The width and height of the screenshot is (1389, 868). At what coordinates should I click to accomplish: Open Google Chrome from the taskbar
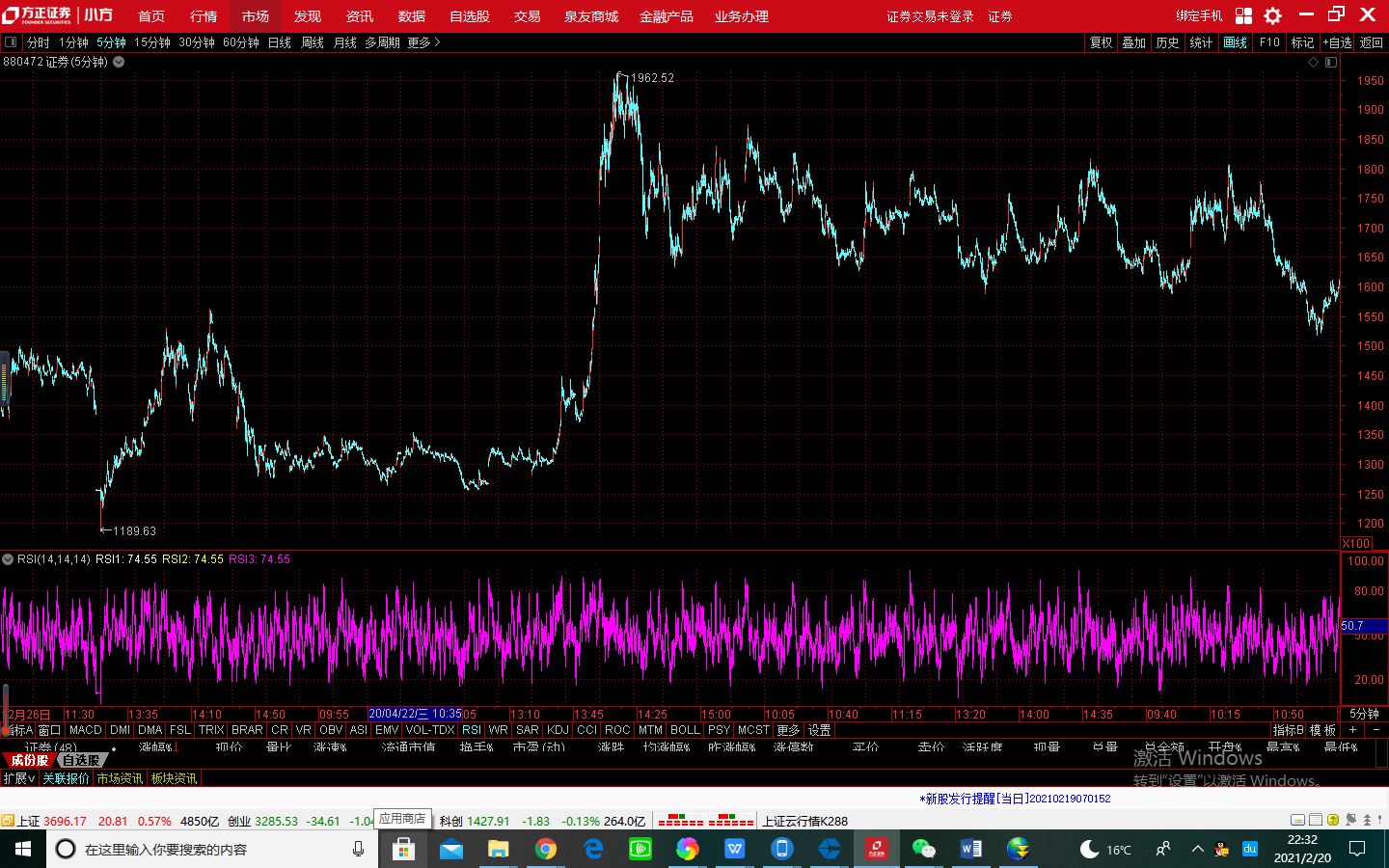(x=546, y=849)
